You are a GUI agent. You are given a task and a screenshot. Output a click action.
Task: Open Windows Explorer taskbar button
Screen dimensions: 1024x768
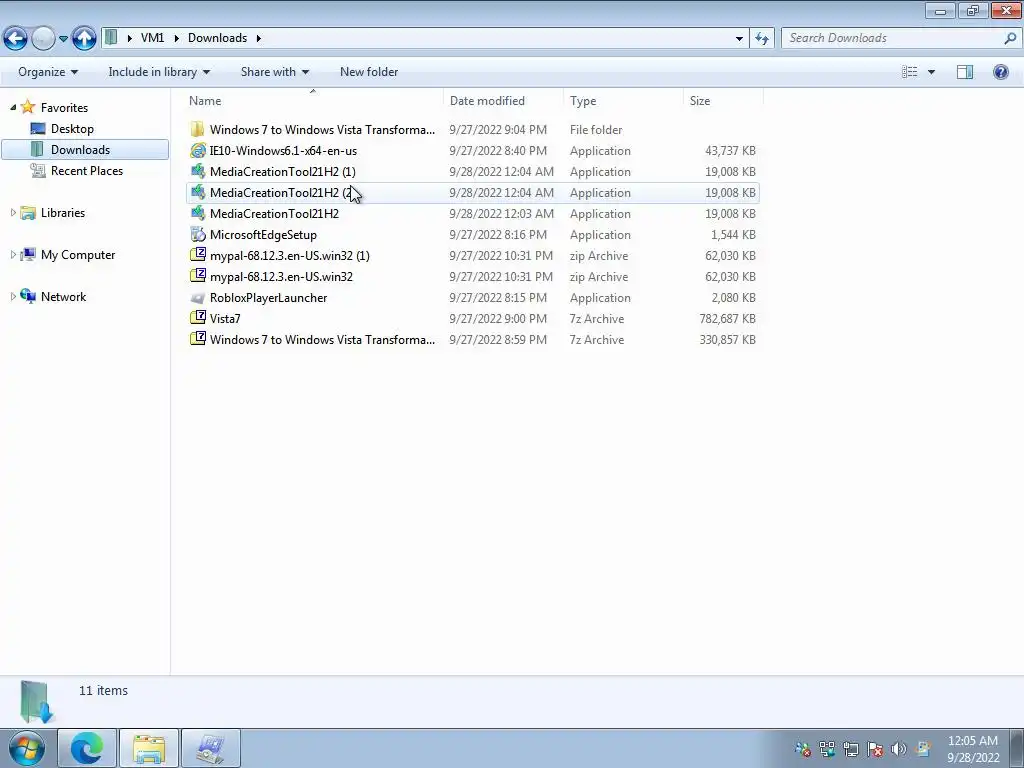coord(148,748)
